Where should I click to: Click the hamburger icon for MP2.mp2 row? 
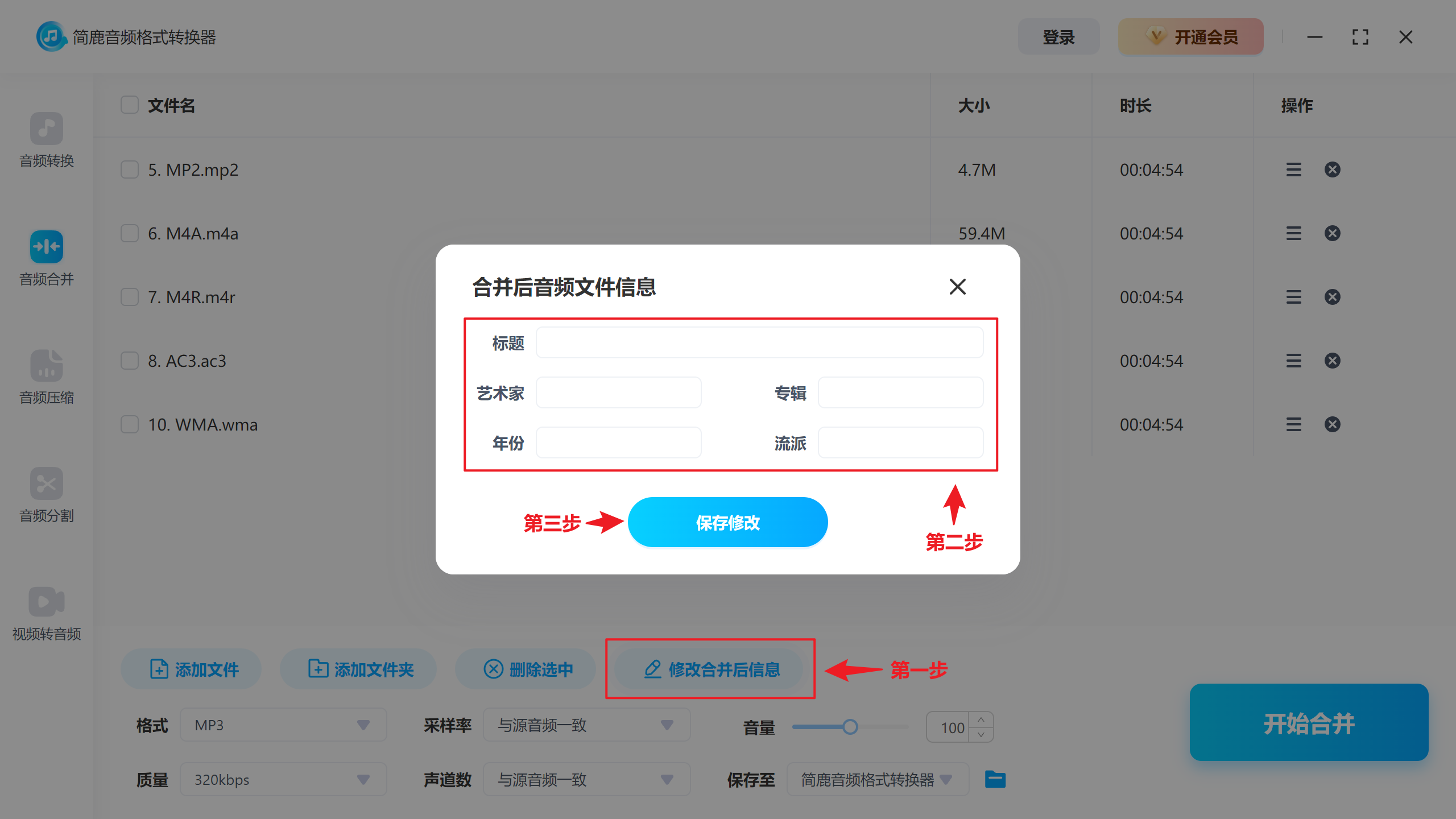[x=1293, y=169]
